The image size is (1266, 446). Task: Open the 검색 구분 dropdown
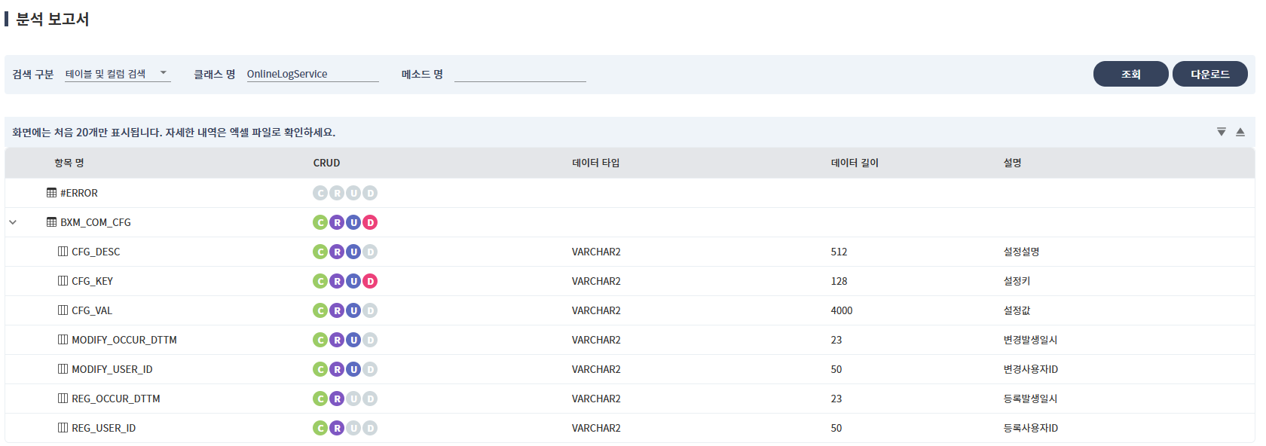117,74
